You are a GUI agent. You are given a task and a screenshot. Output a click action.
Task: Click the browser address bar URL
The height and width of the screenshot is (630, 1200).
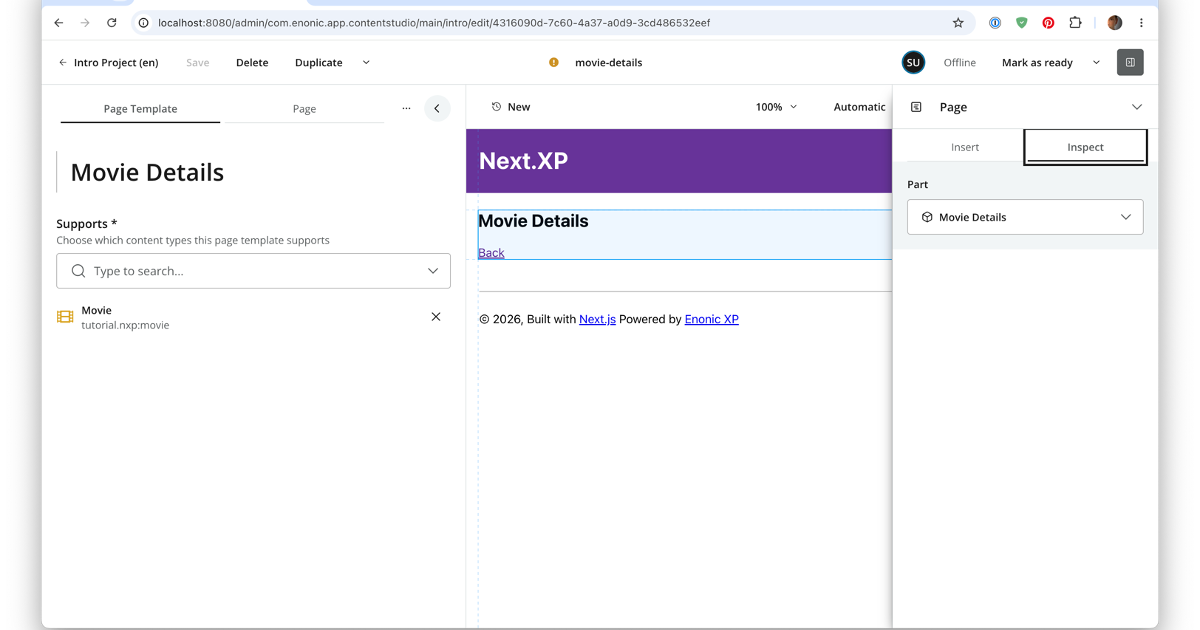(x=434, y=22)
